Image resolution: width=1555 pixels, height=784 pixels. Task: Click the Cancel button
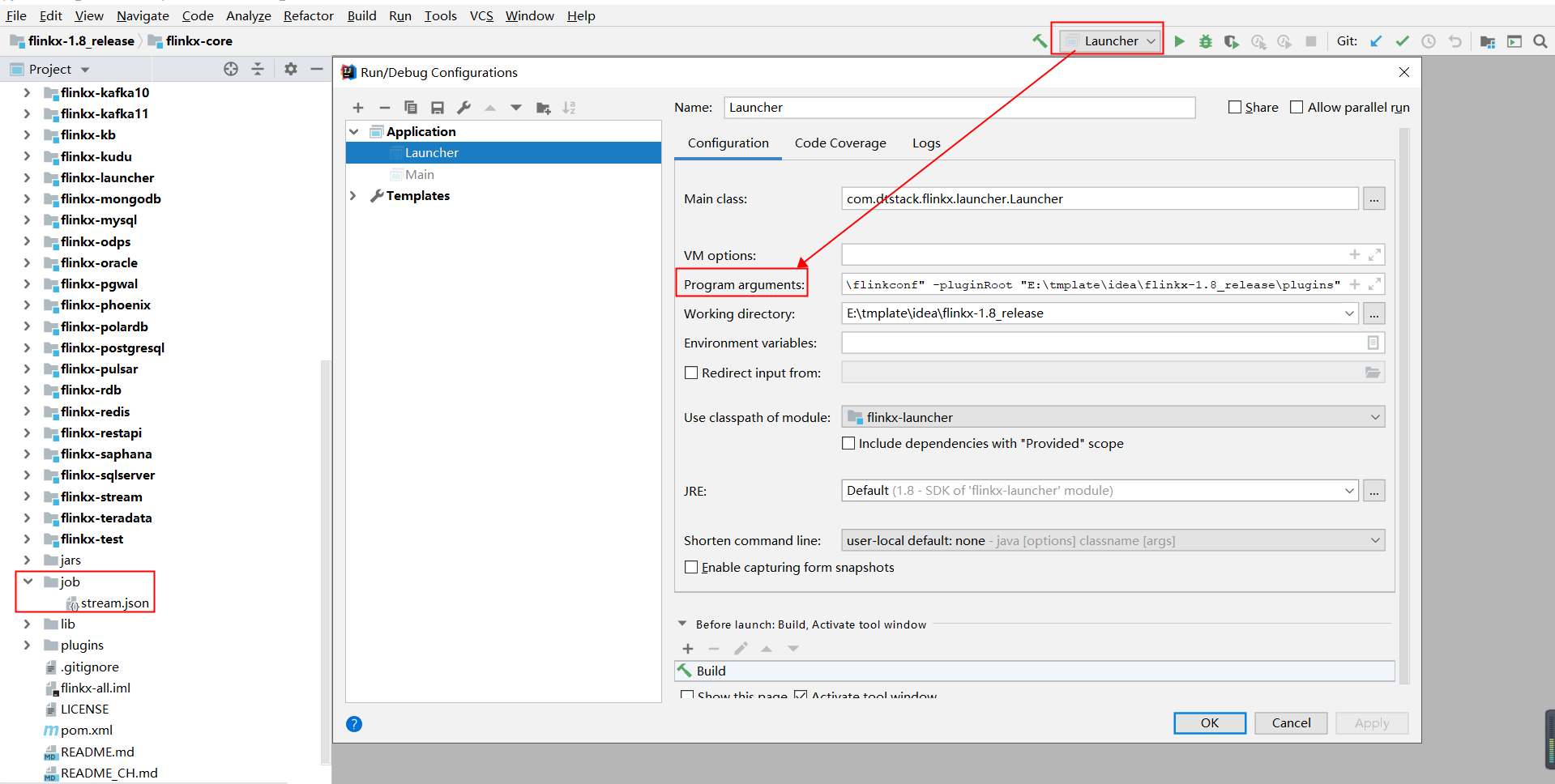[x=1291, y=723]
